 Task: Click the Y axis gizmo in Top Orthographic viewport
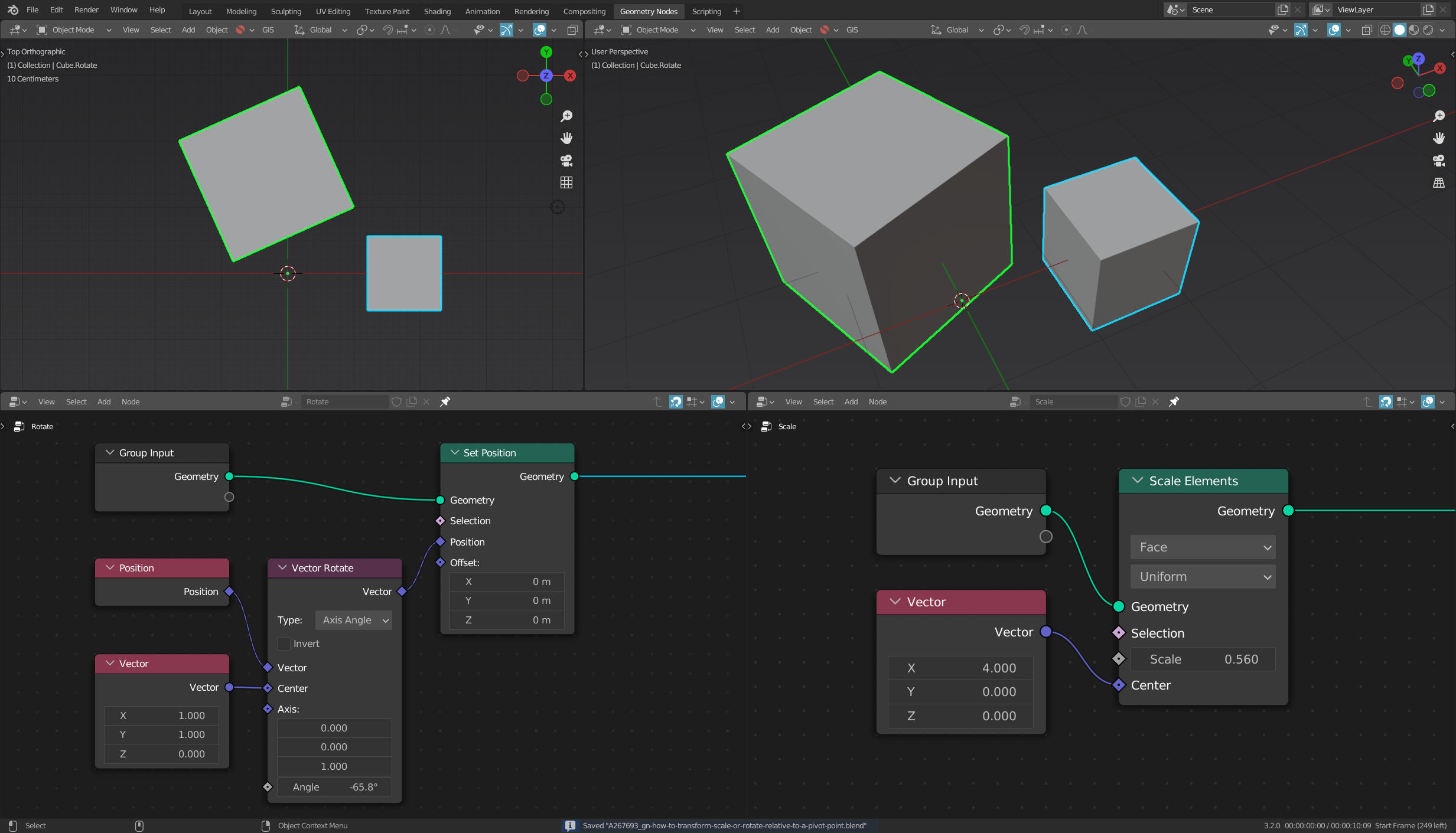(x=546, y=52)
